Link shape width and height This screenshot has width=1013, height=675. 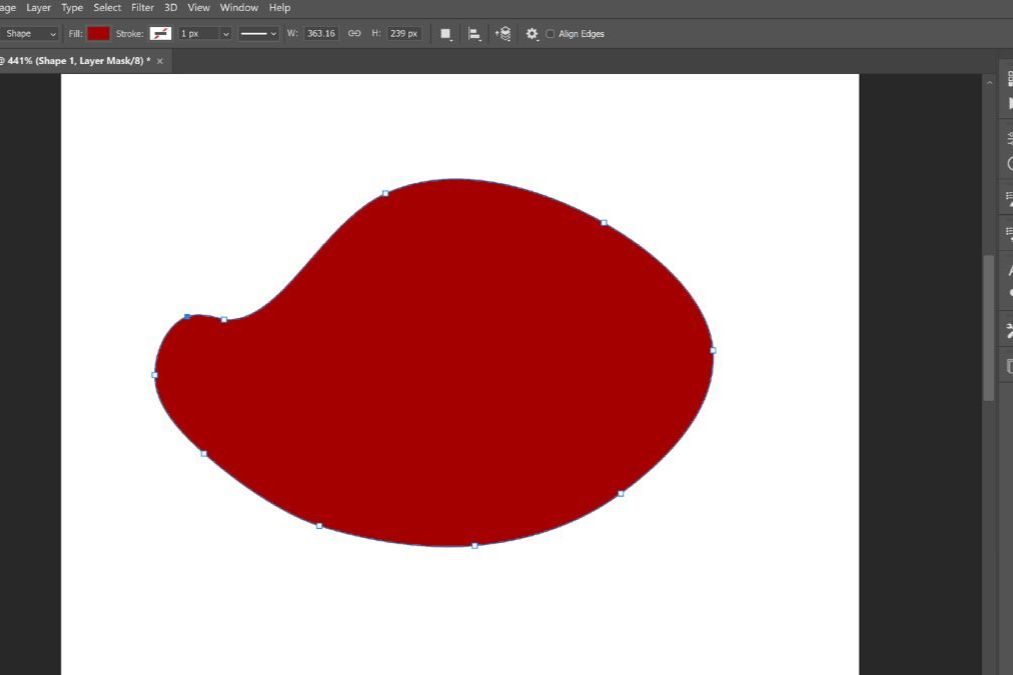(354, 34)
